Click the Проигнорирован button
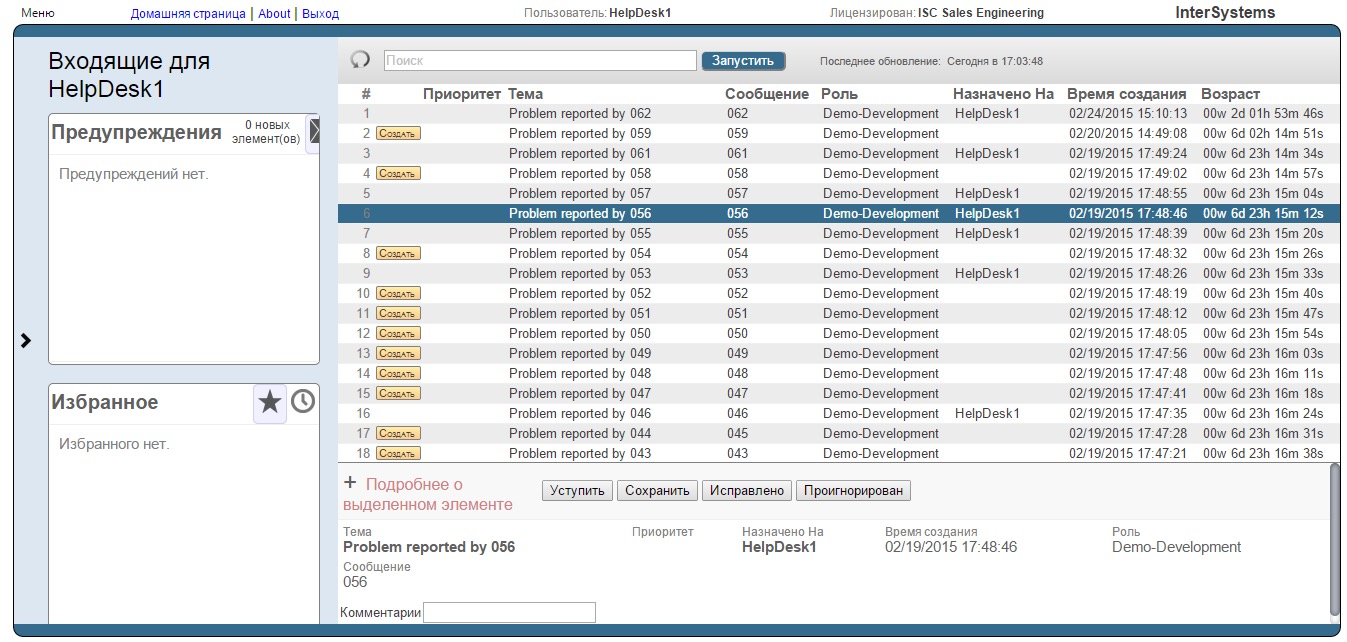Viewport: 1347px width, 642px height. (x=853, y=491)
